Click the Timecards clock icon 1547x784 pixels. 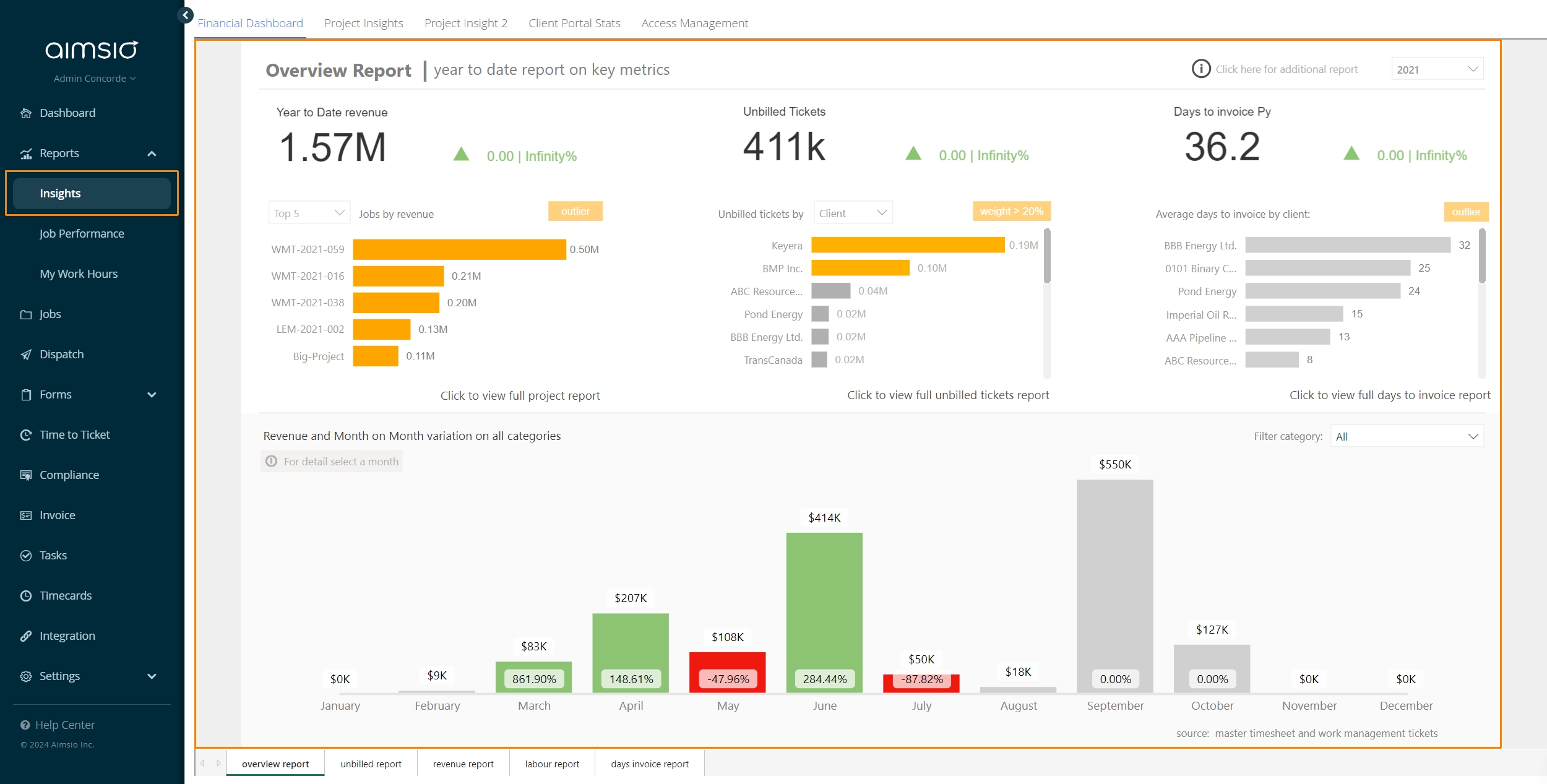(26, 596)
